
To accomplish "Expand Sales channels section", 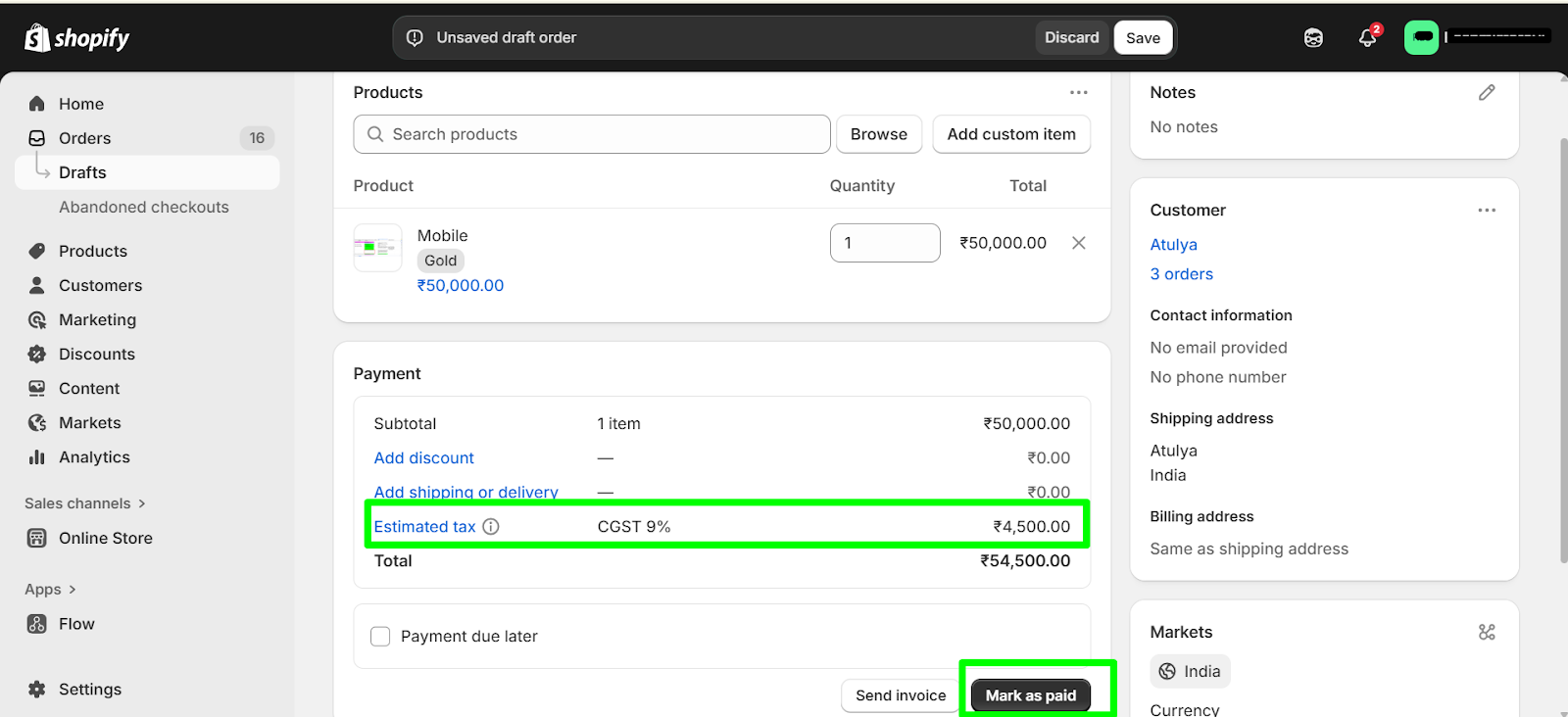I will pos(85,503).
